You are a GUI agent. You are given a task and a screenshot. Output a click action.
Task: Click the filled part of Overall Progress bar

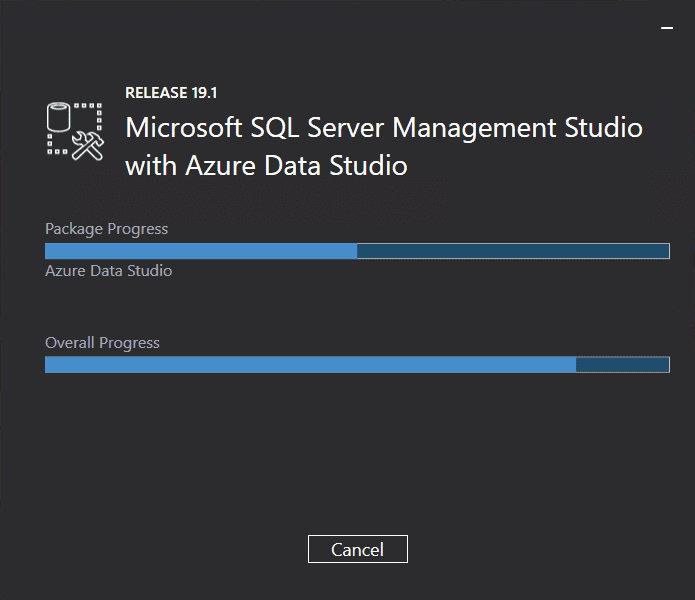coord(310,365)
